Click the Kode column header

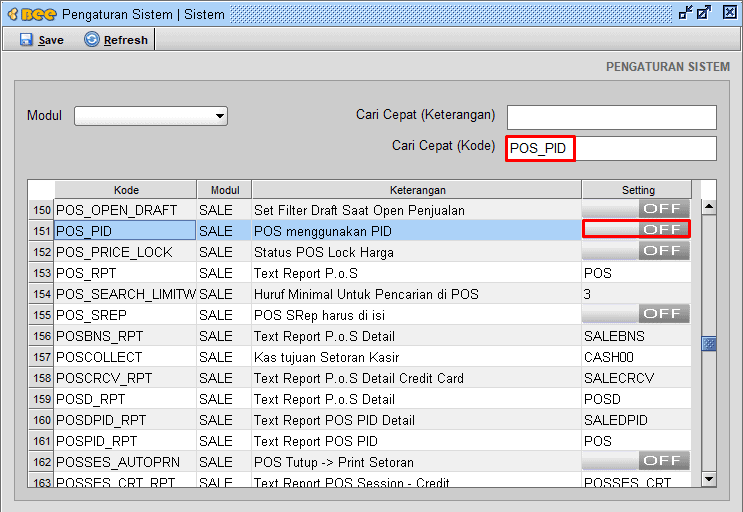126,190
